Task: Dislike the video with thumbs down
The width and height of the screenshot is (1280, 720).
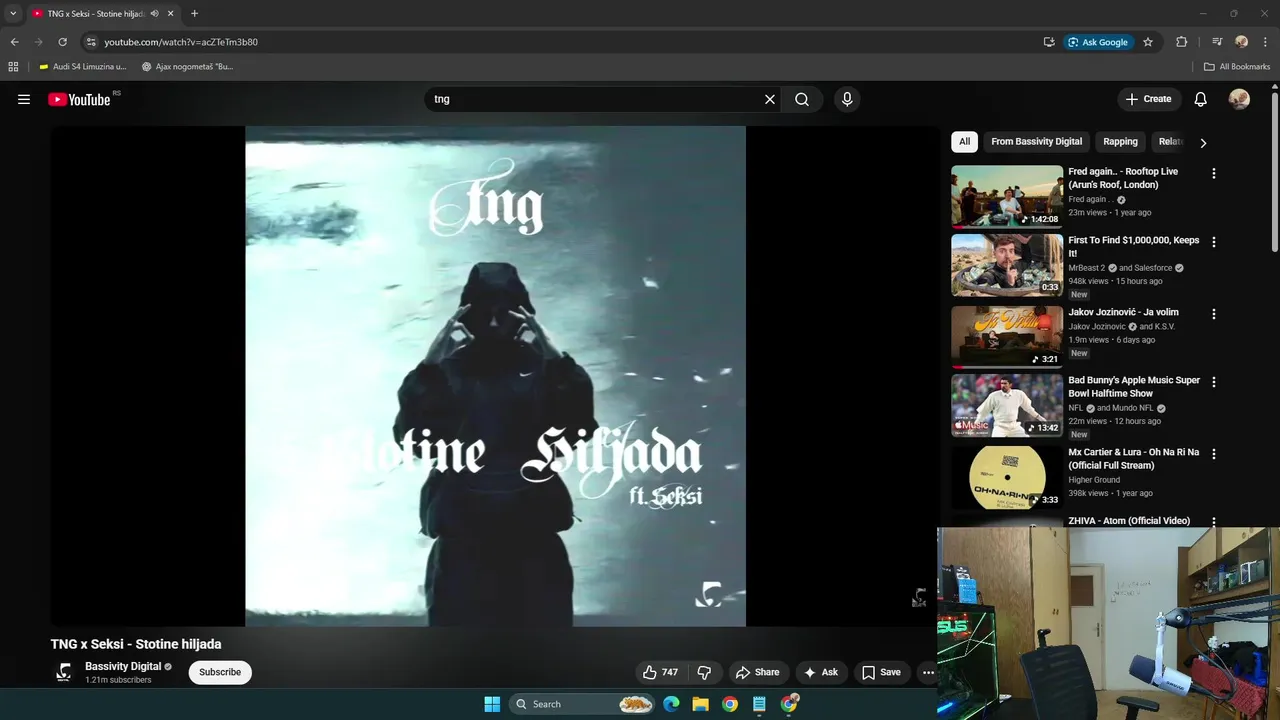Action: click(704, 672)
